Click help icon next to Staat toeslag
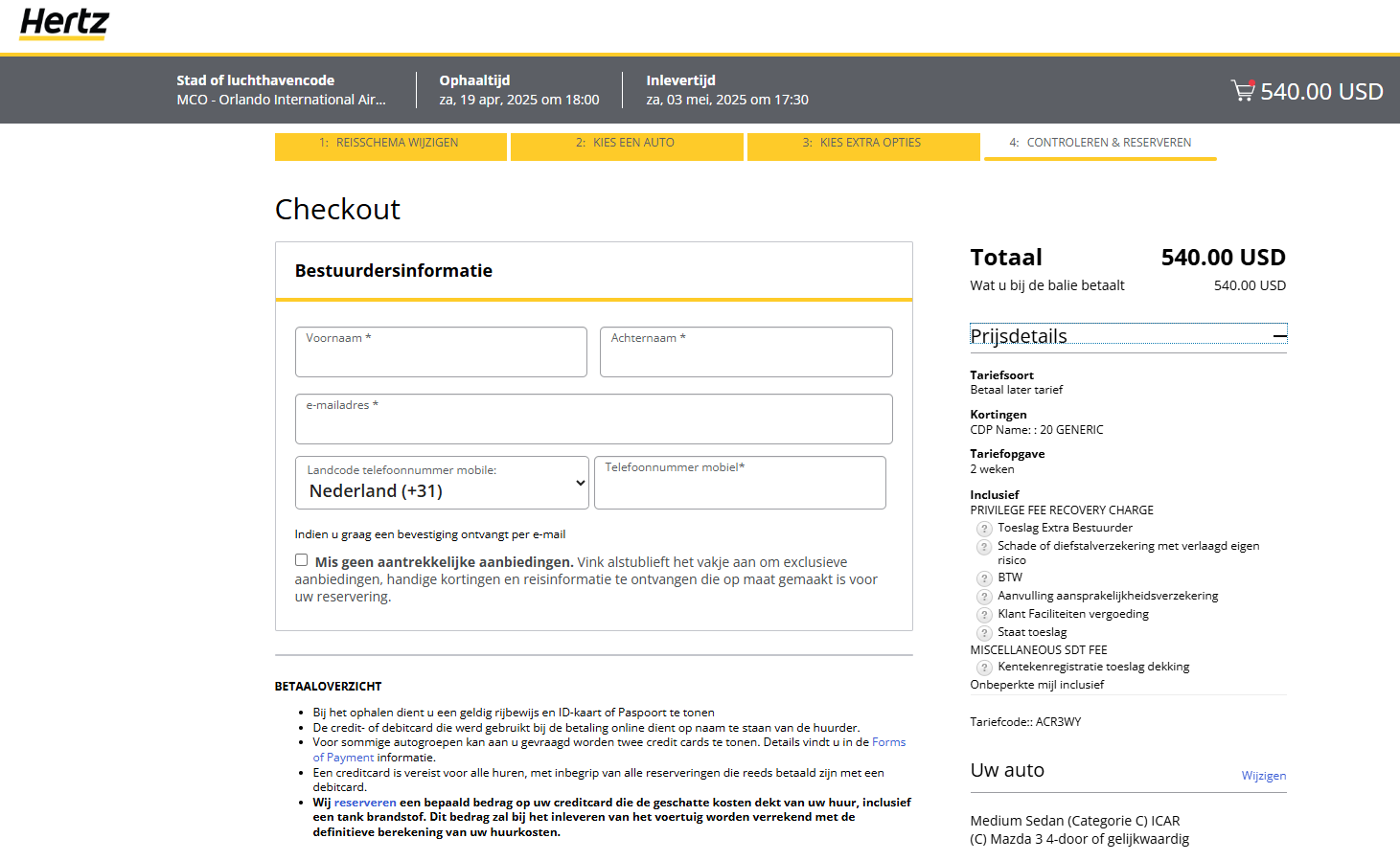 pyautogui.click(x=984, y=633)
